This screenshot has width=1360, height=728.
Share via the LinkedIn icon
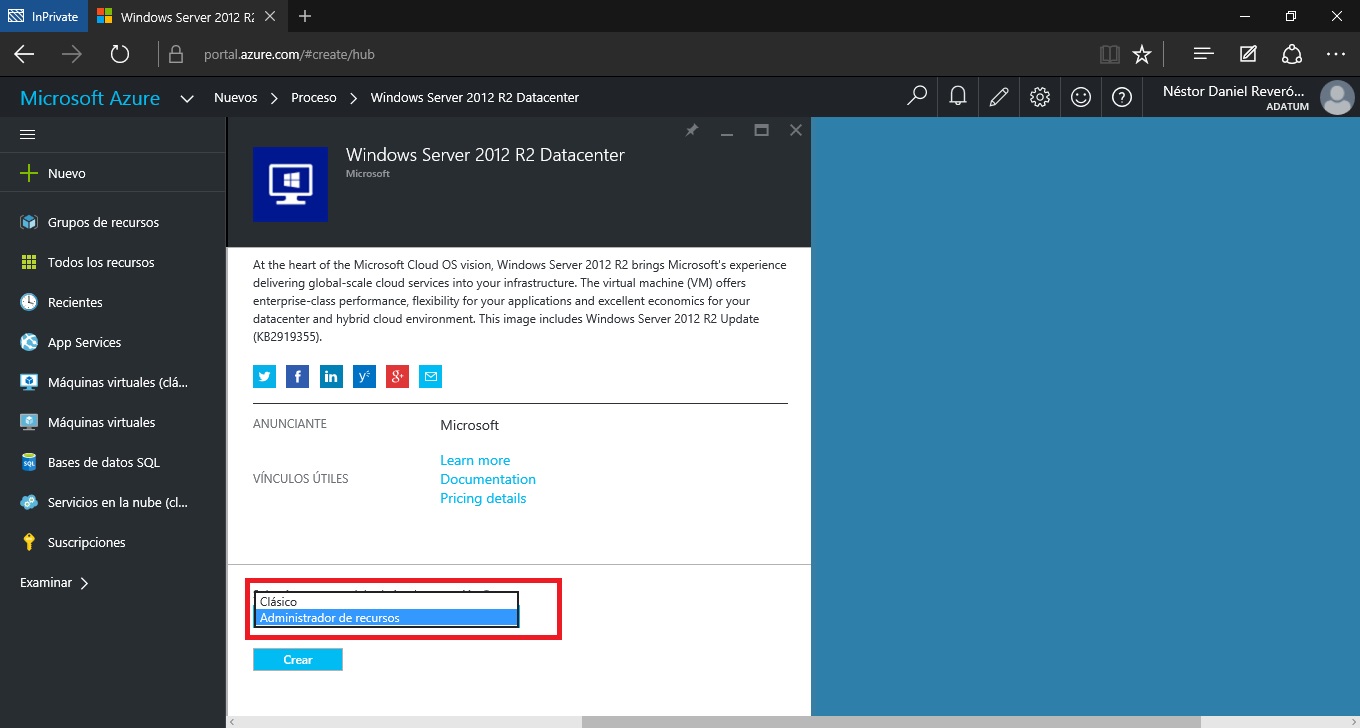331,377
